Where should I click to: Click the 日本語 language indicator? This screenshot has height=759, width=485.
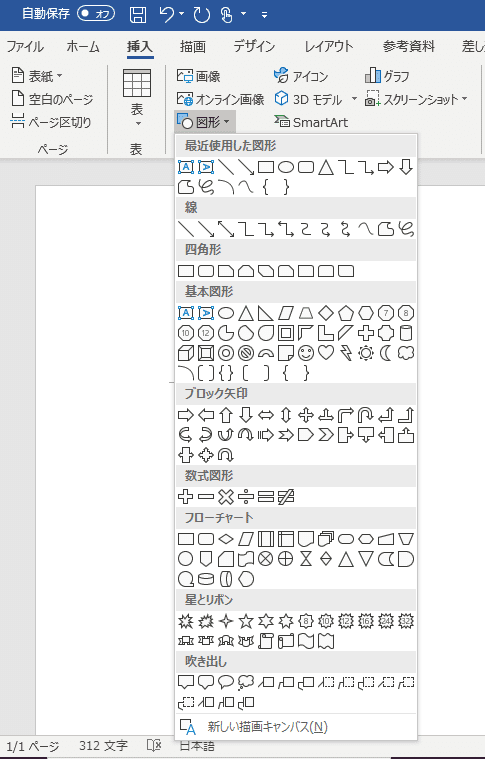point(197,746)
